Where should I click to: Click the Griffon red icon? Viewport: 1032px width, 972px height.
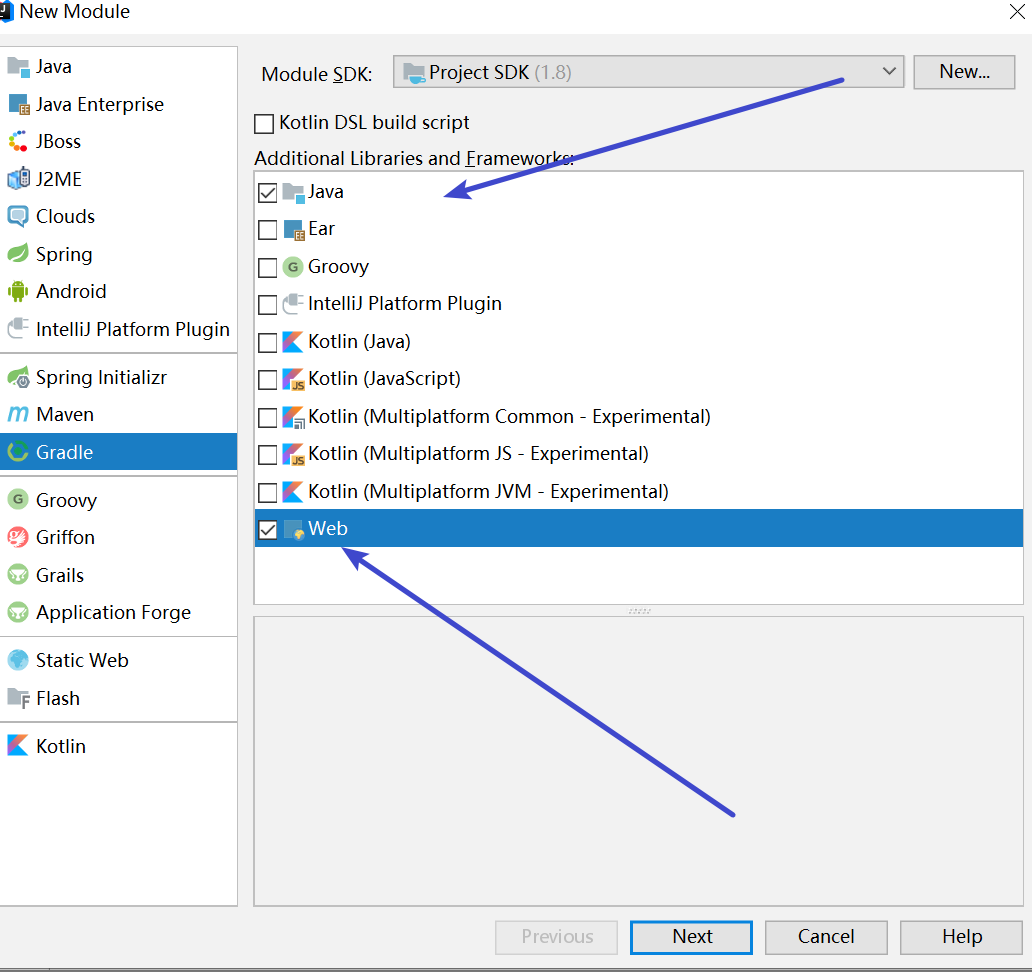tap(18, 537)
